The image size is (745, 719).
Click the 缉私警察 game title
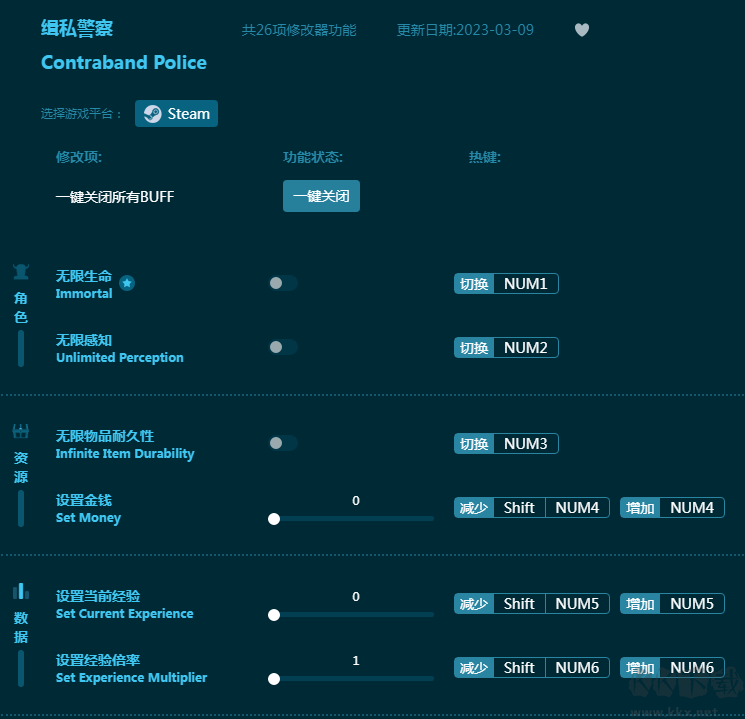tap(77, 29)
